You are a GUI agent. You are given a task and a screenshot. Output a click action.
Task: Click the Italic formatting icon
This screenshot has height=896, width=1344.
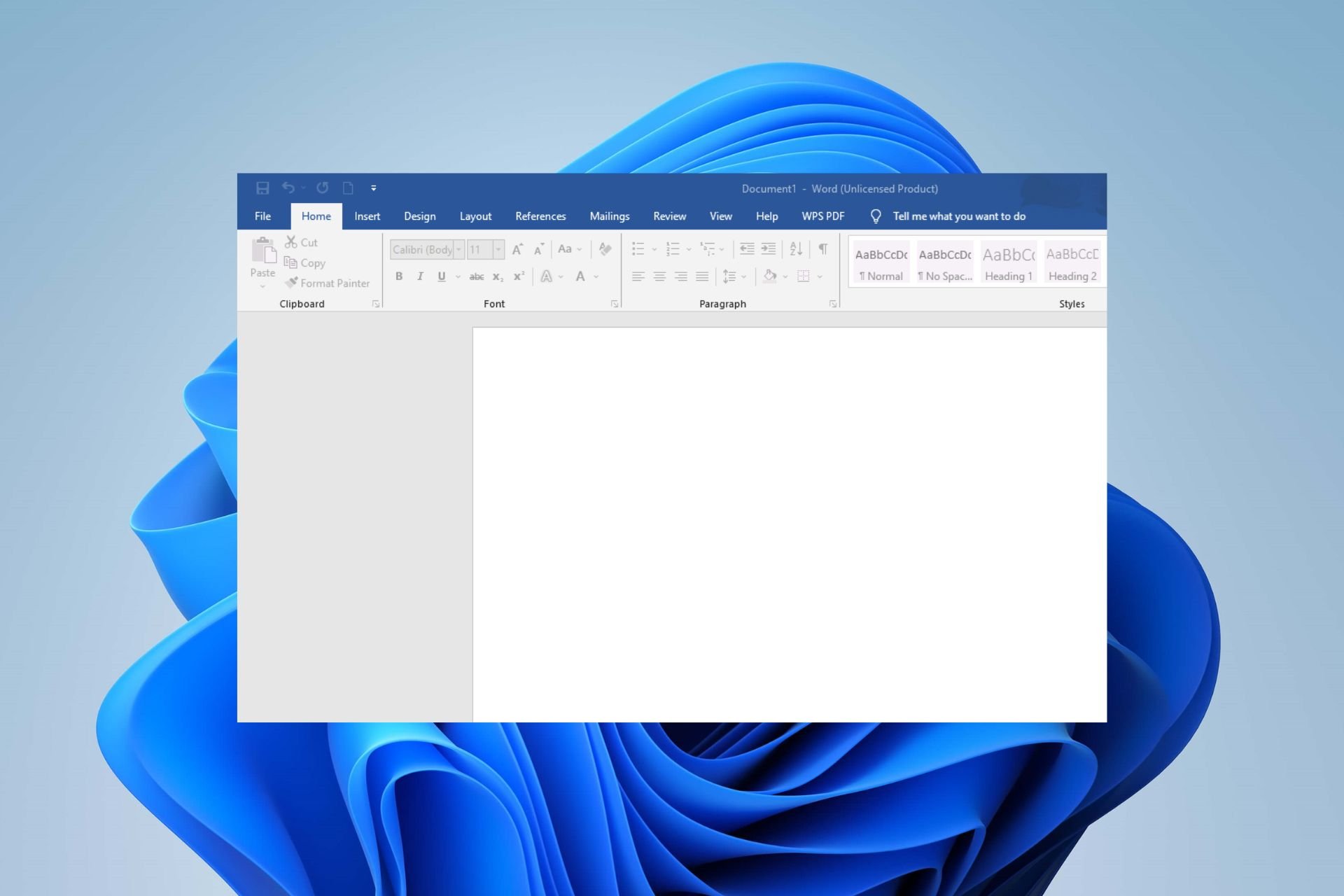(x=418, y=276)
